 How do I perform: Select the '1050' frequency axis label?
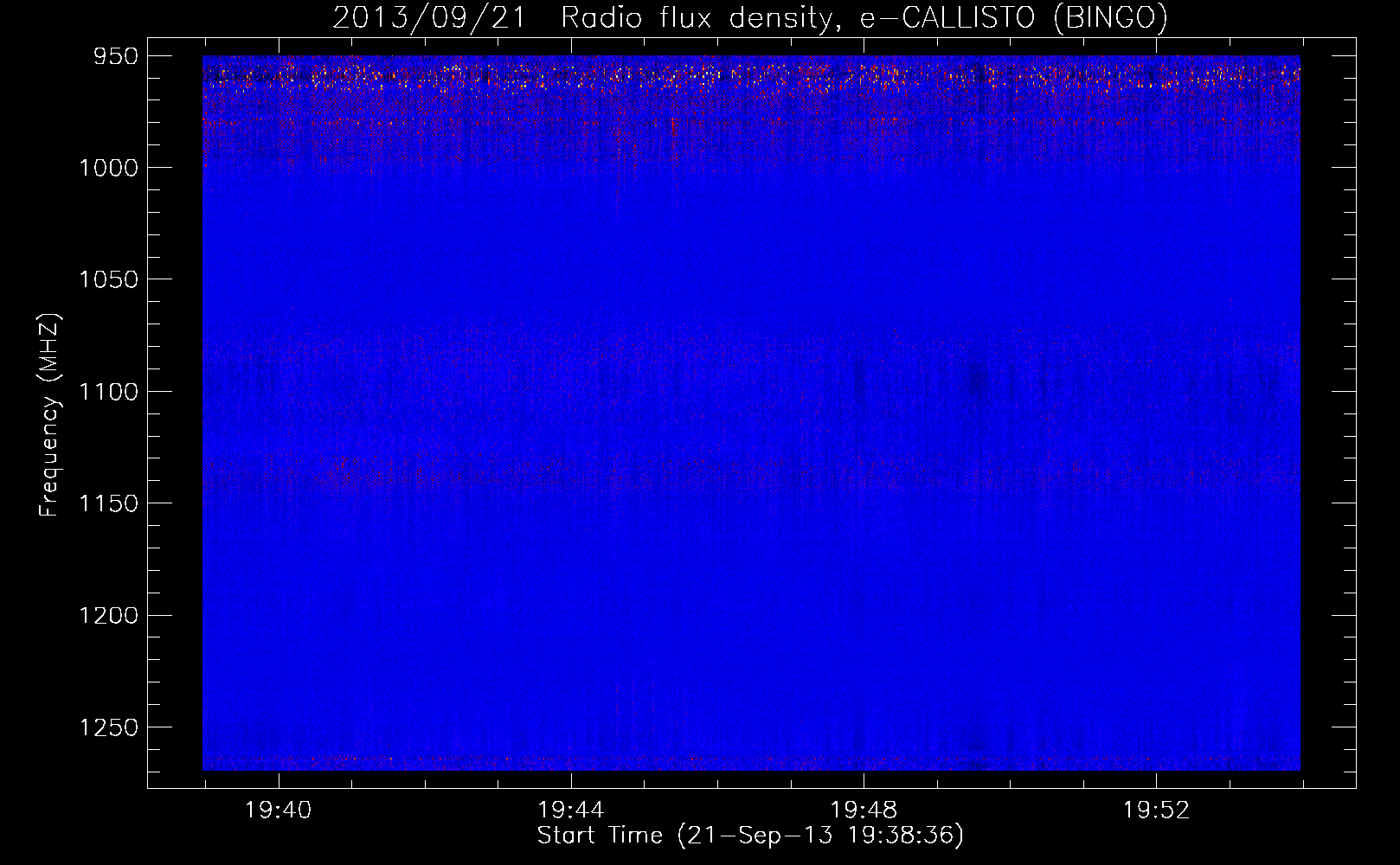(108, 279)
